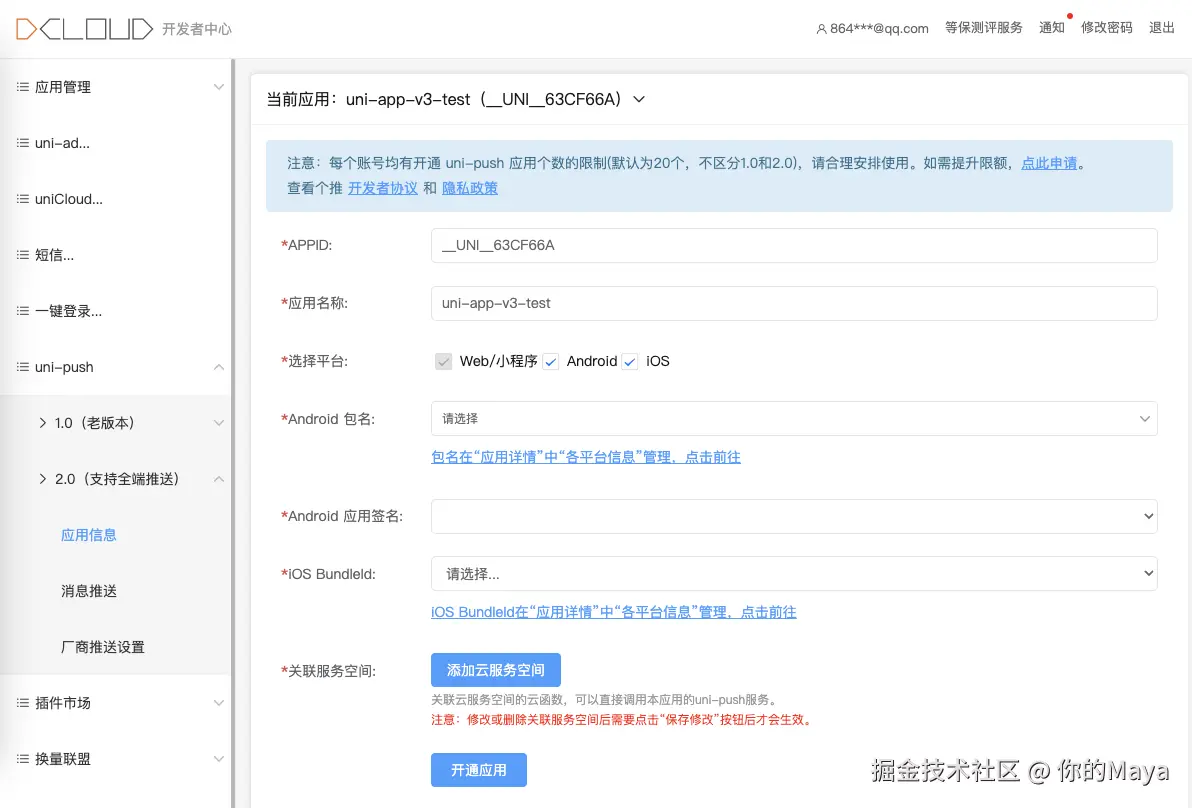
Task: Click the sidebar vertical scrollbar
Action: pos(233,433)
